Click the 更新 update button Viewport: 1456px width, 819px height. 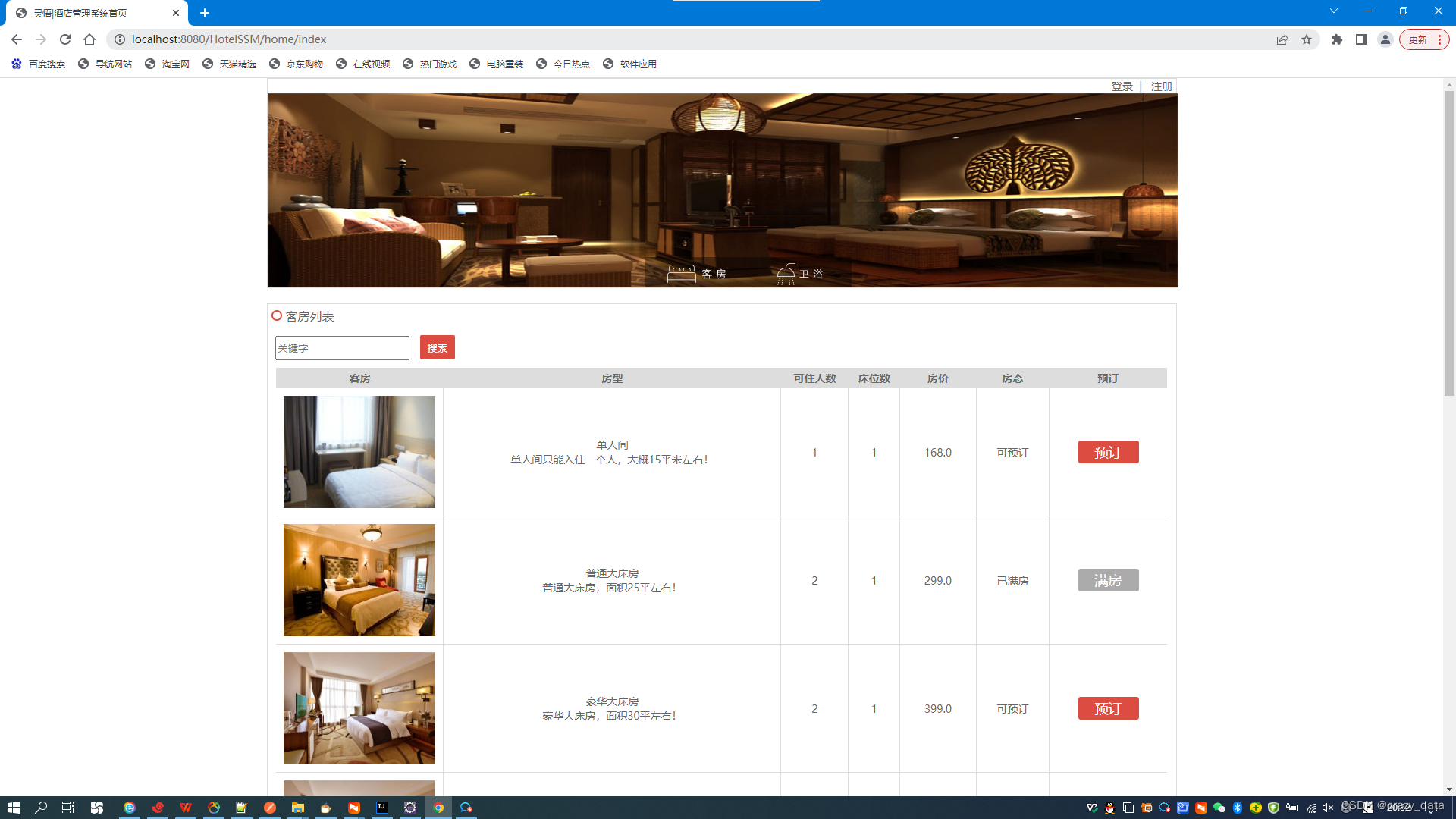click(x=1424, y=39)
